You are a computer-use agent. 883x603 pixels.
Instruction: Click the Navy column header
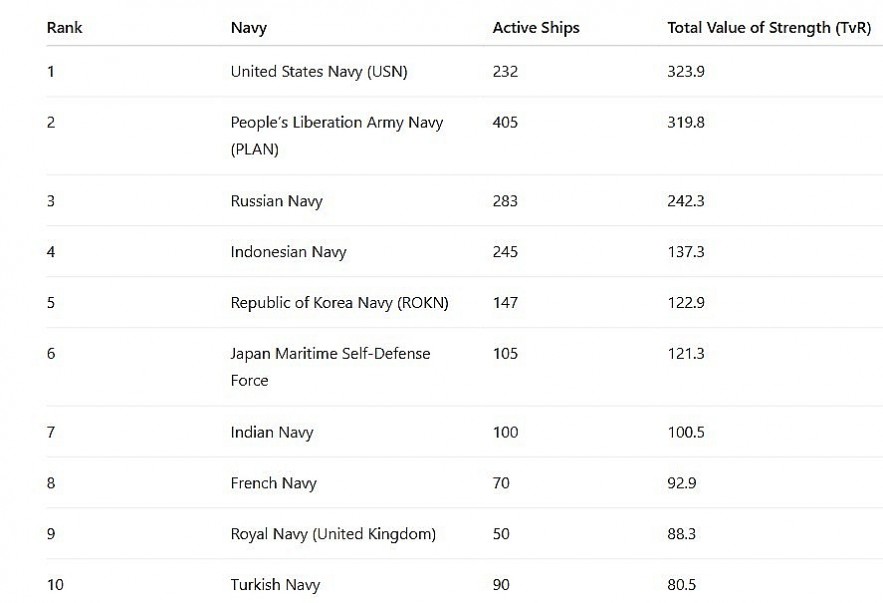[248, 28]
